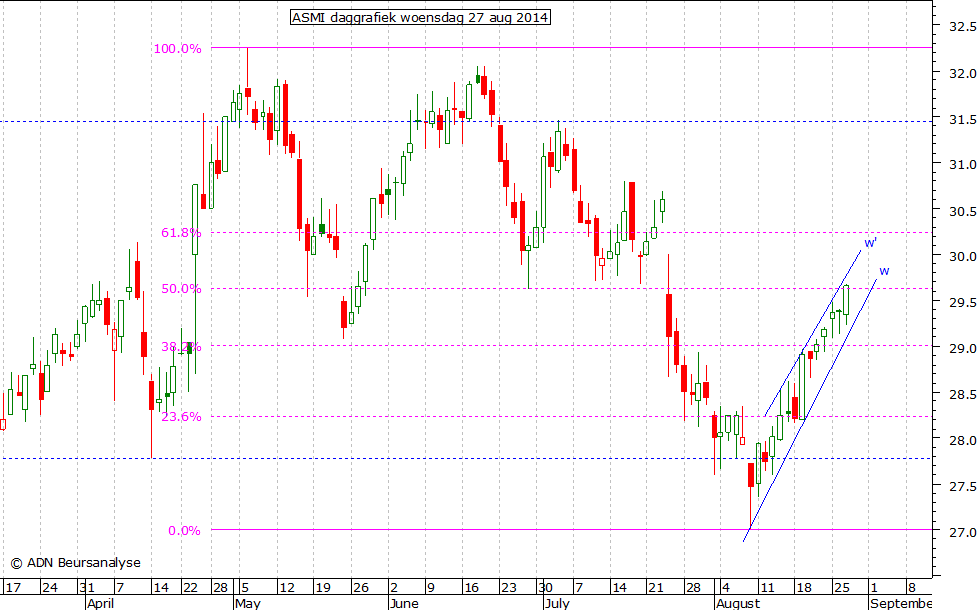Image resolution: width=980 pixels, height=610 pixels.
Task: Select the "27.5" price axis value
Action: (x=962, y=486)
